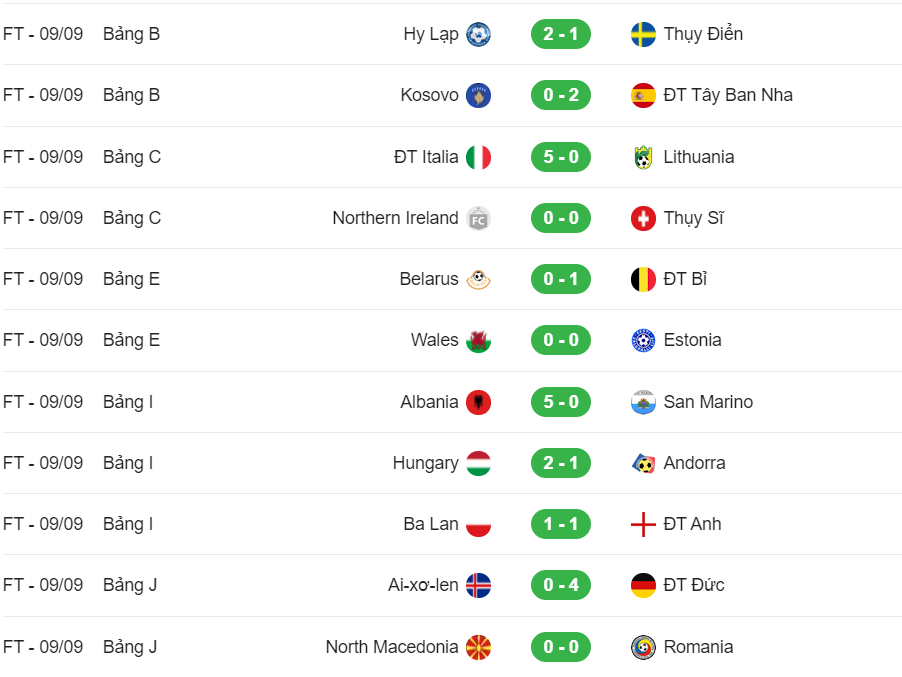Click the Belgium flag icon

643,280
